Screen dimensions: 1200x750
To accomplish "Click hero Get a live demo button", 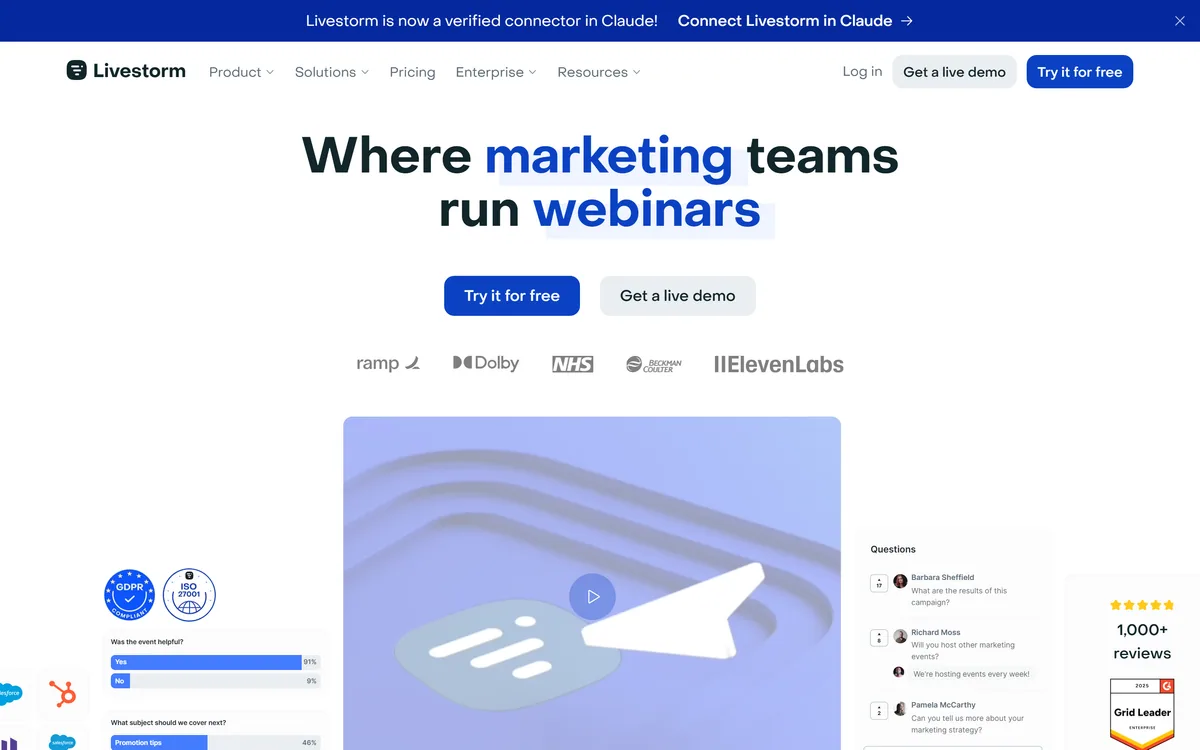I will pyautogui.click(x=677, y=296).
